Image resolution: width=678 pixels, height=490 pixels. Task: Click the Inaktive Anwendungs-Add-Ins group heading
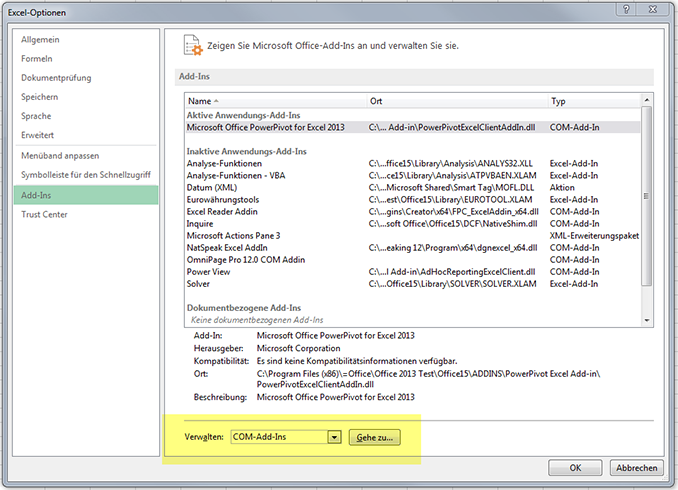click(246, 151)
